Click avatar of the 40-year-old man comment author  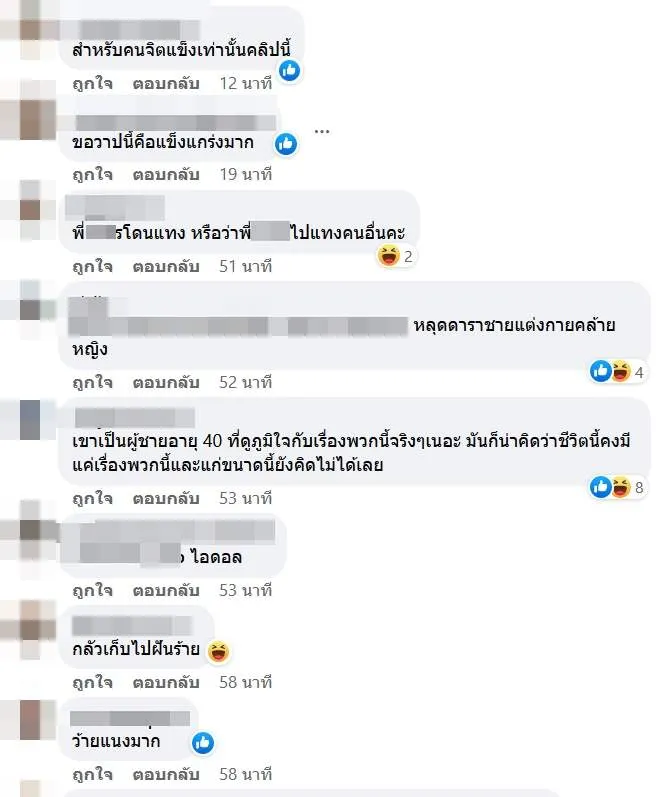pyautogui.click(x=31, y=420)
